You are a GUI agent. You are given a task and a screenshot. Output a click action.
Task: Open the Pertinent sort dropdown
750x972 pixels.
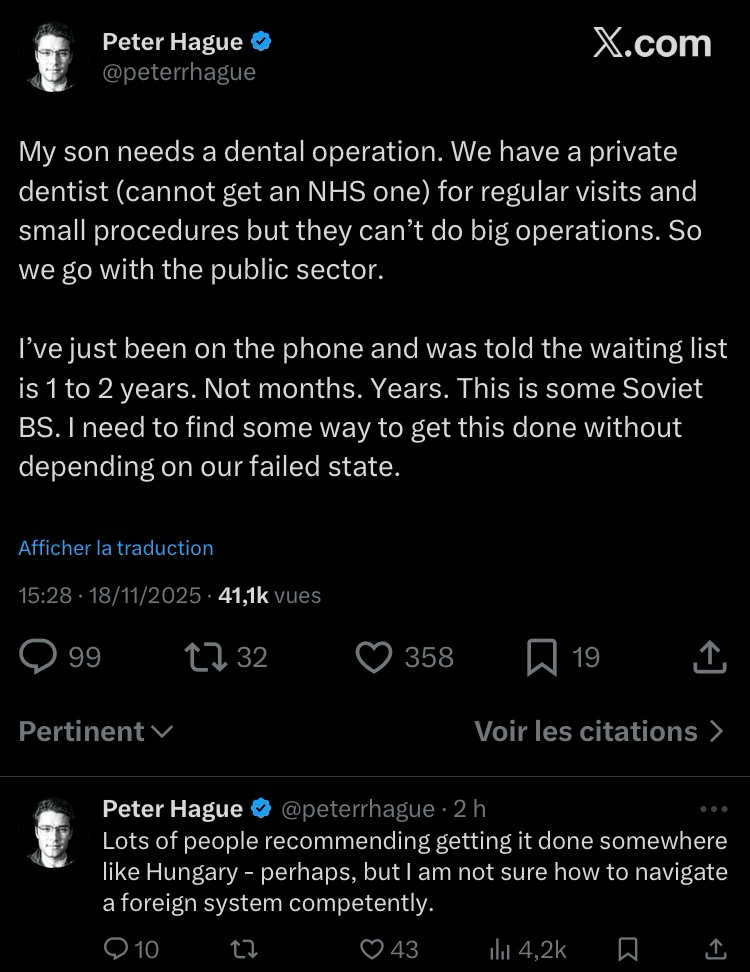[96, 731]
